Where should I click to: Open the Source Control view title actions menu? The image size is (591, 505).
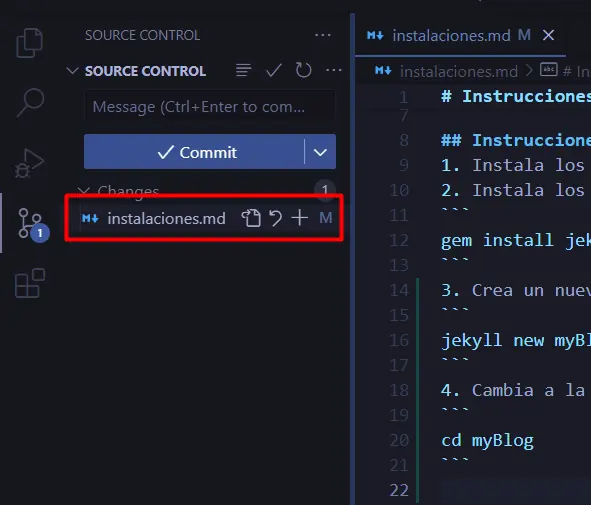coord(323,35)
